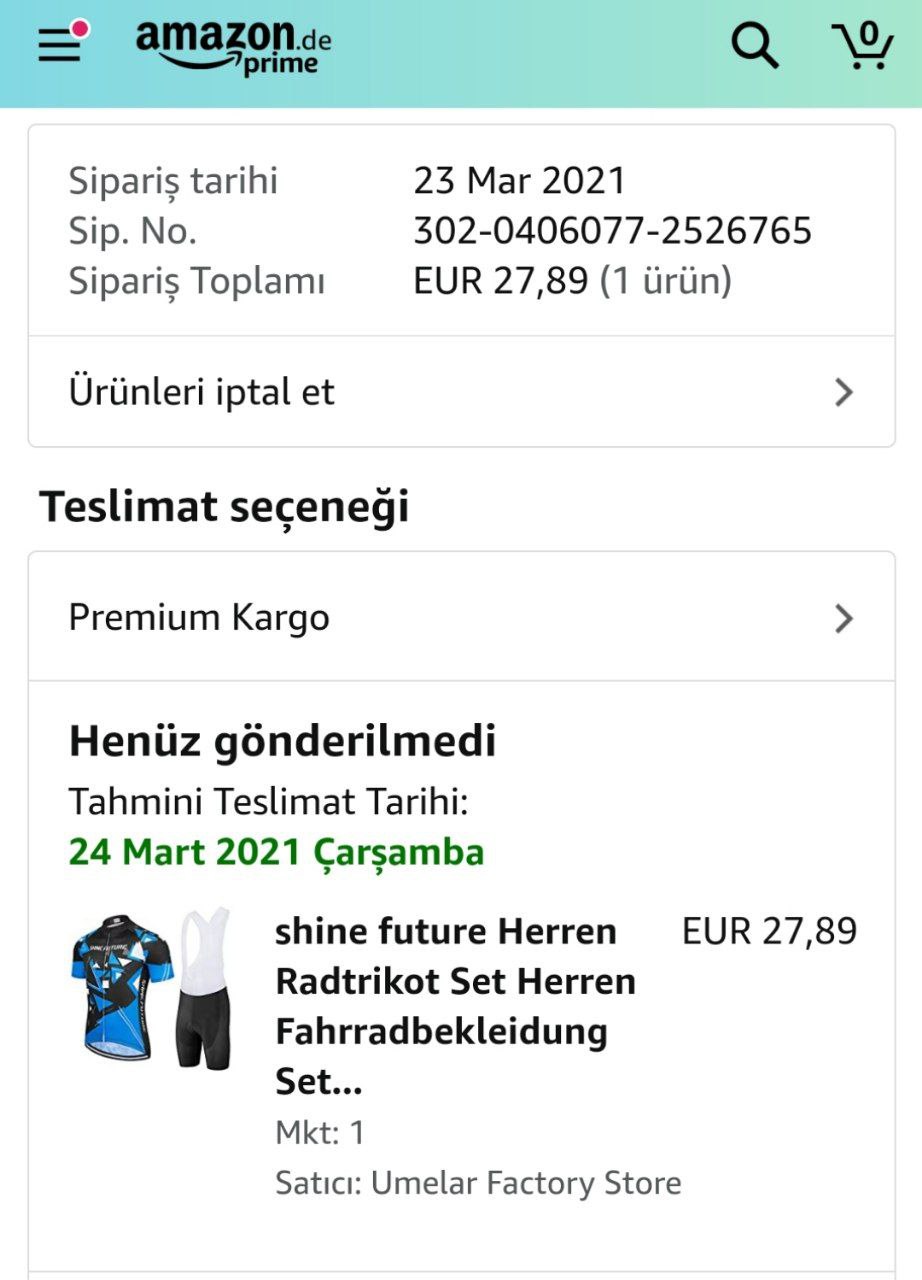Click the red notification dot on the menu
Image resolution: width=922 pixels, height=1280 pixels.
pos(80,29)
